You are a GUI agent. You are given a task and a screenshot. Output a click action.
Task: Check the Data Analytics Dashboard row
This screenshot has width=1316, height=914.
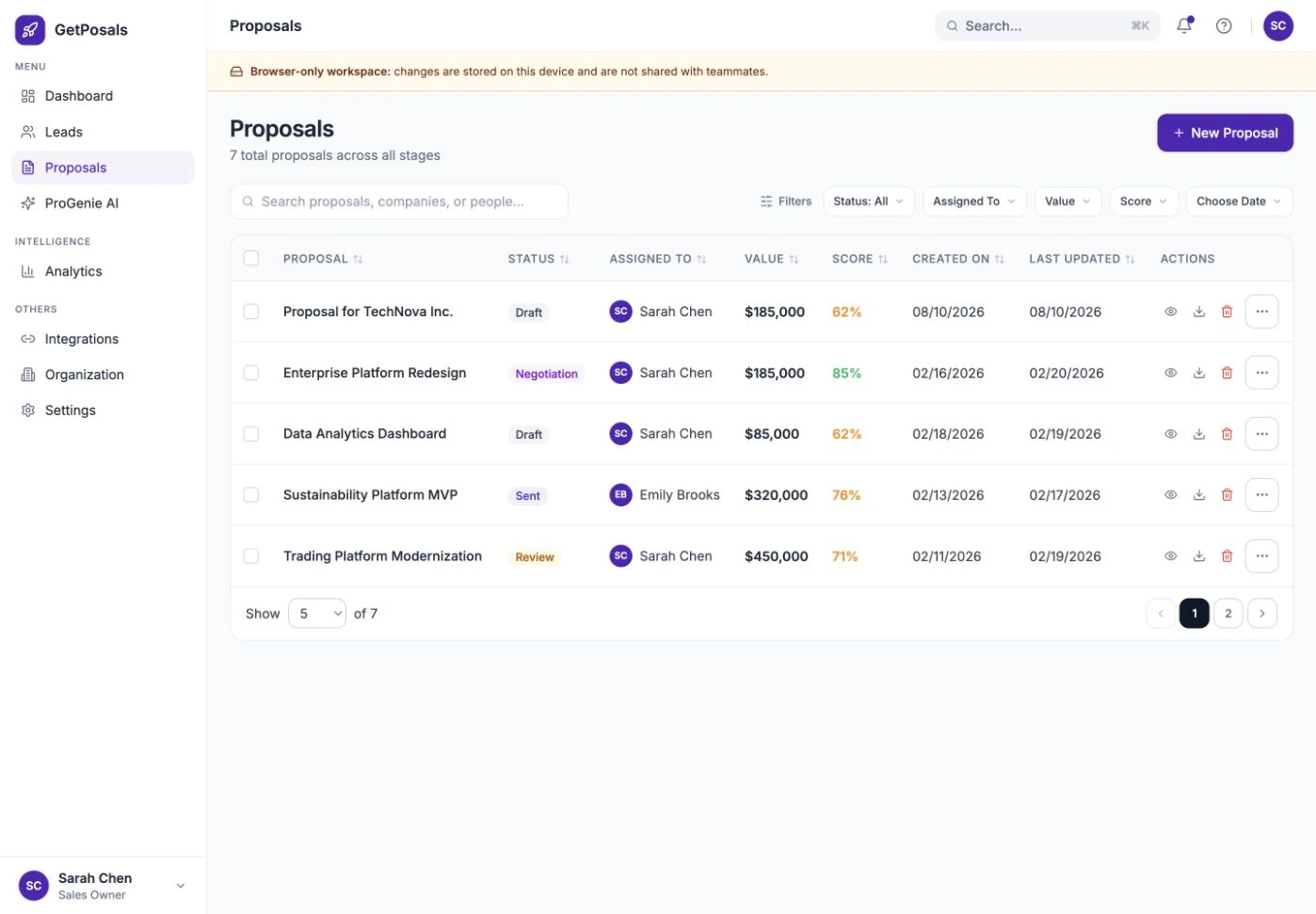point(251,434)
